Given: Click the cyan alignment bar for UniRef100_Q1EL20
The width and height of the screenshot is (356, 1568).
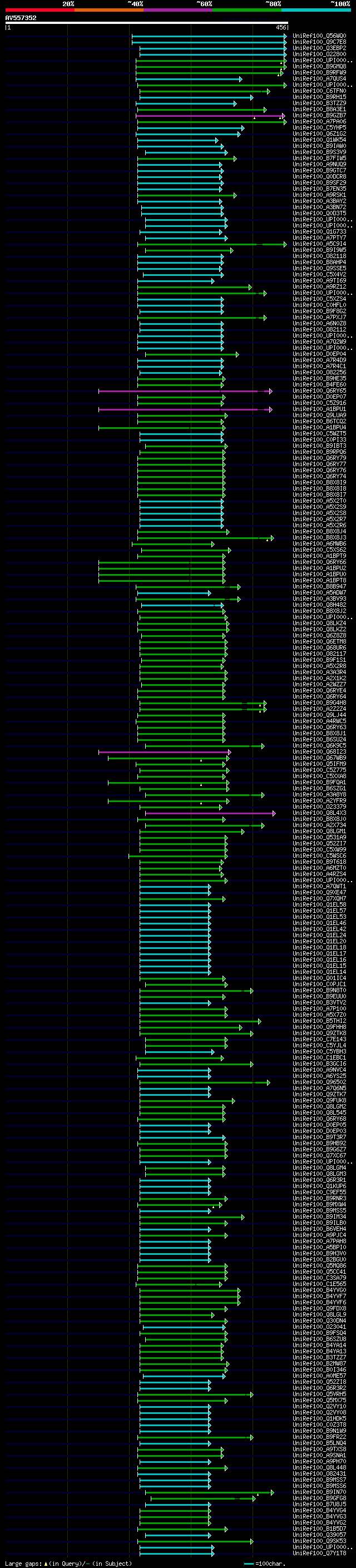Looking at the screenshot, I should [x=176, y=942].
